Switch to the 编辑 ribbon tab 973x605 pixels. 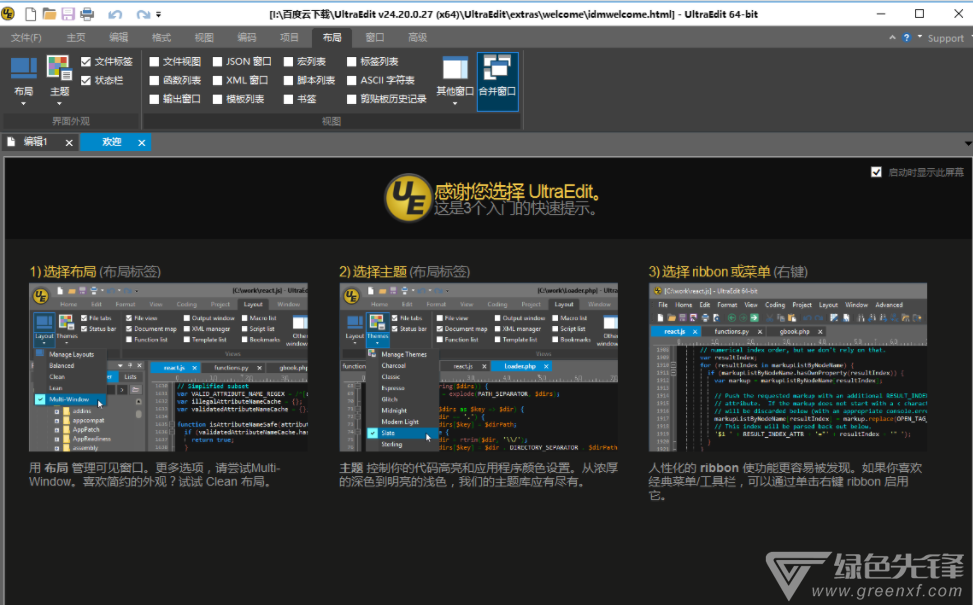click(119, 38)
